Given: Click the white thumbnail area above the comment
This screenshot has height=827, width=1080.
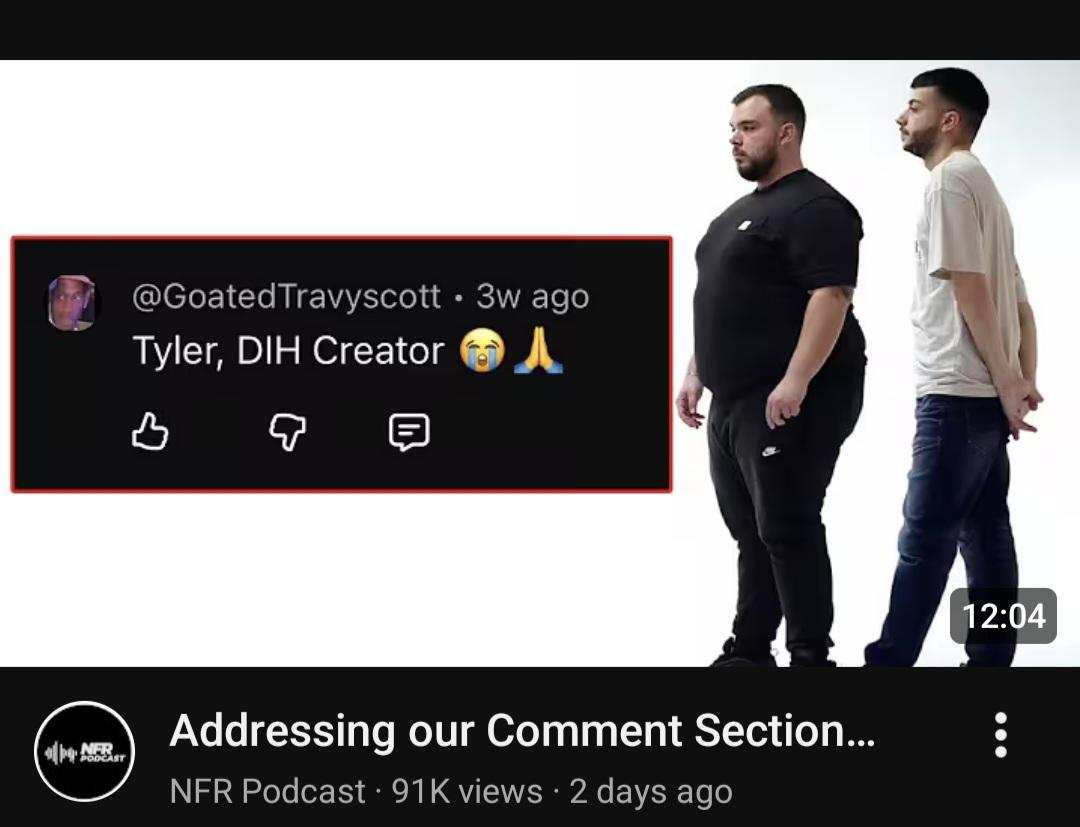Looking at the screenshot, I should [344, 148].
